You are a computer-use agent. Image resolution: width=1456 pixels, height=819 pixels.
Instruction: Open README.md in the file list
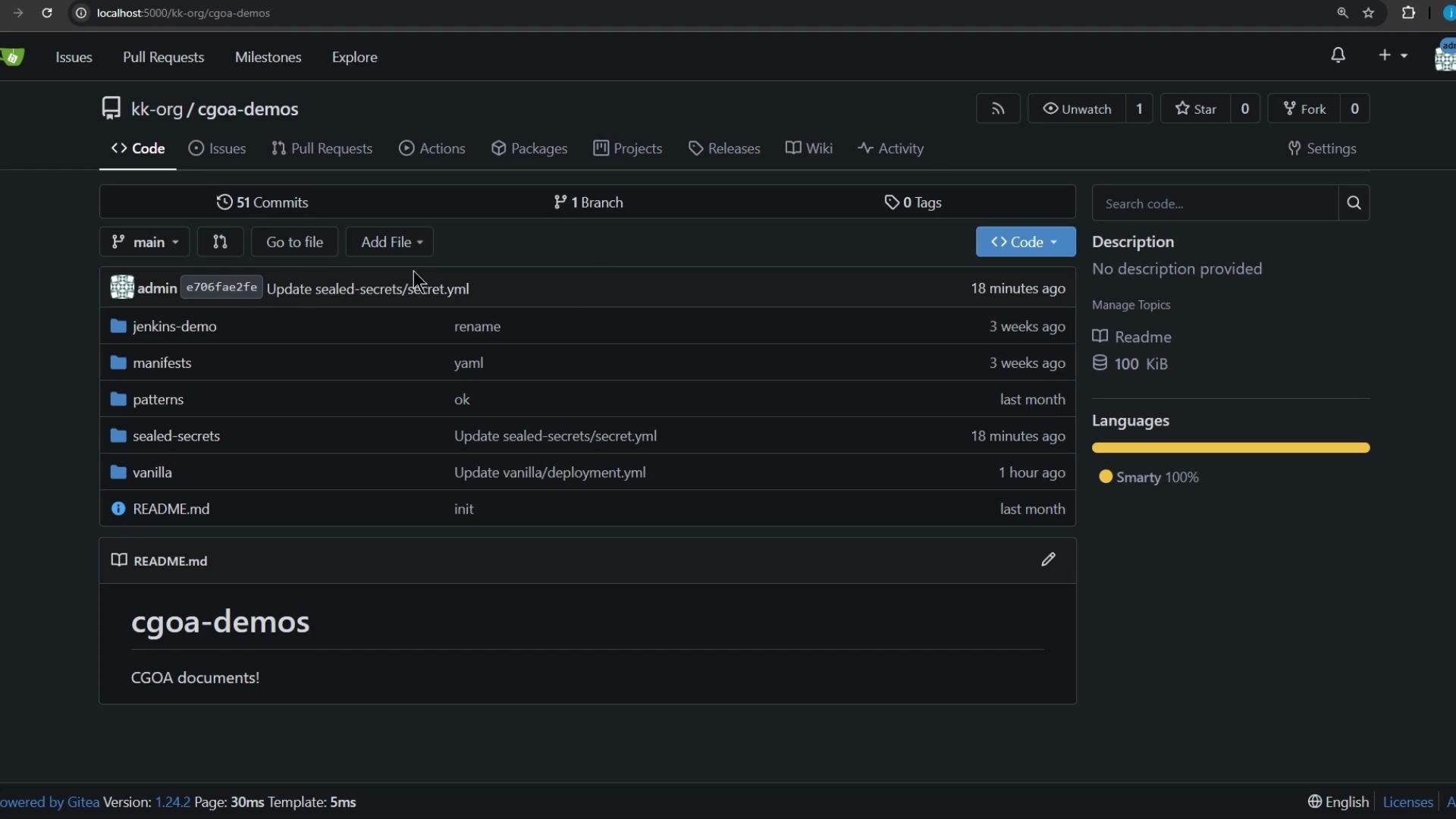tap(171, 509)
